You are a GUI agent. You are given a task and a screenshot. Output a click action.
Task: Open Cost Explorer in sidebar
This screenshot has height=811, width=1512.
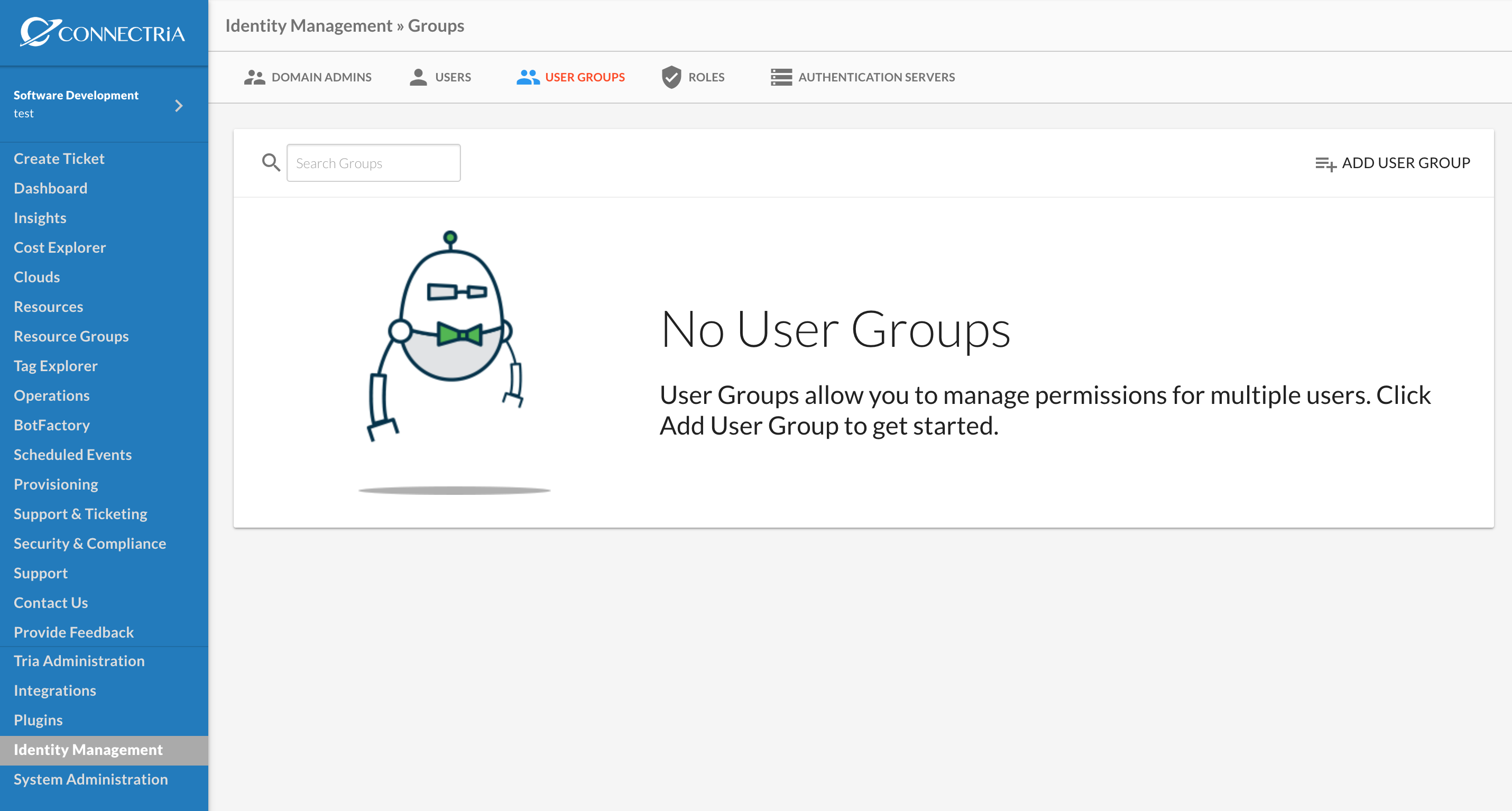coord(60,247)
